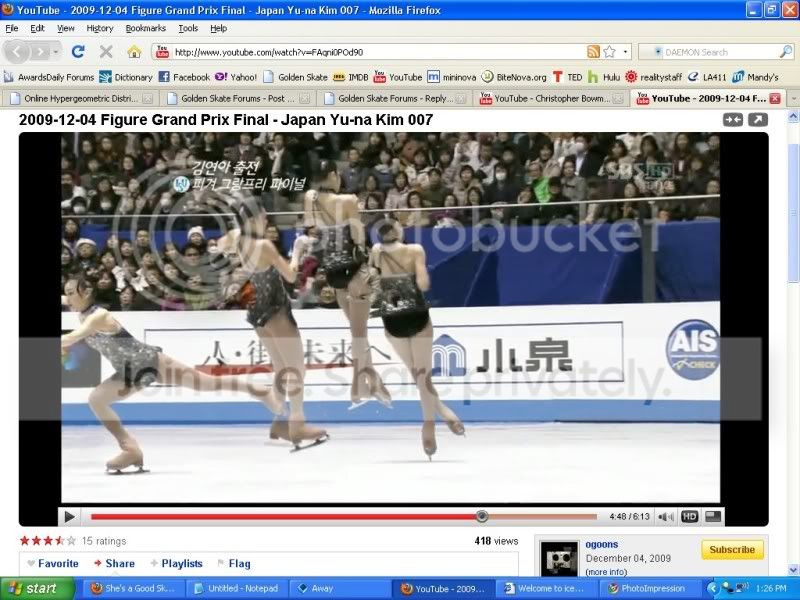The image size is (800, 600).
Task: Go to the Firefox home page icon
Action: point(134,52)
